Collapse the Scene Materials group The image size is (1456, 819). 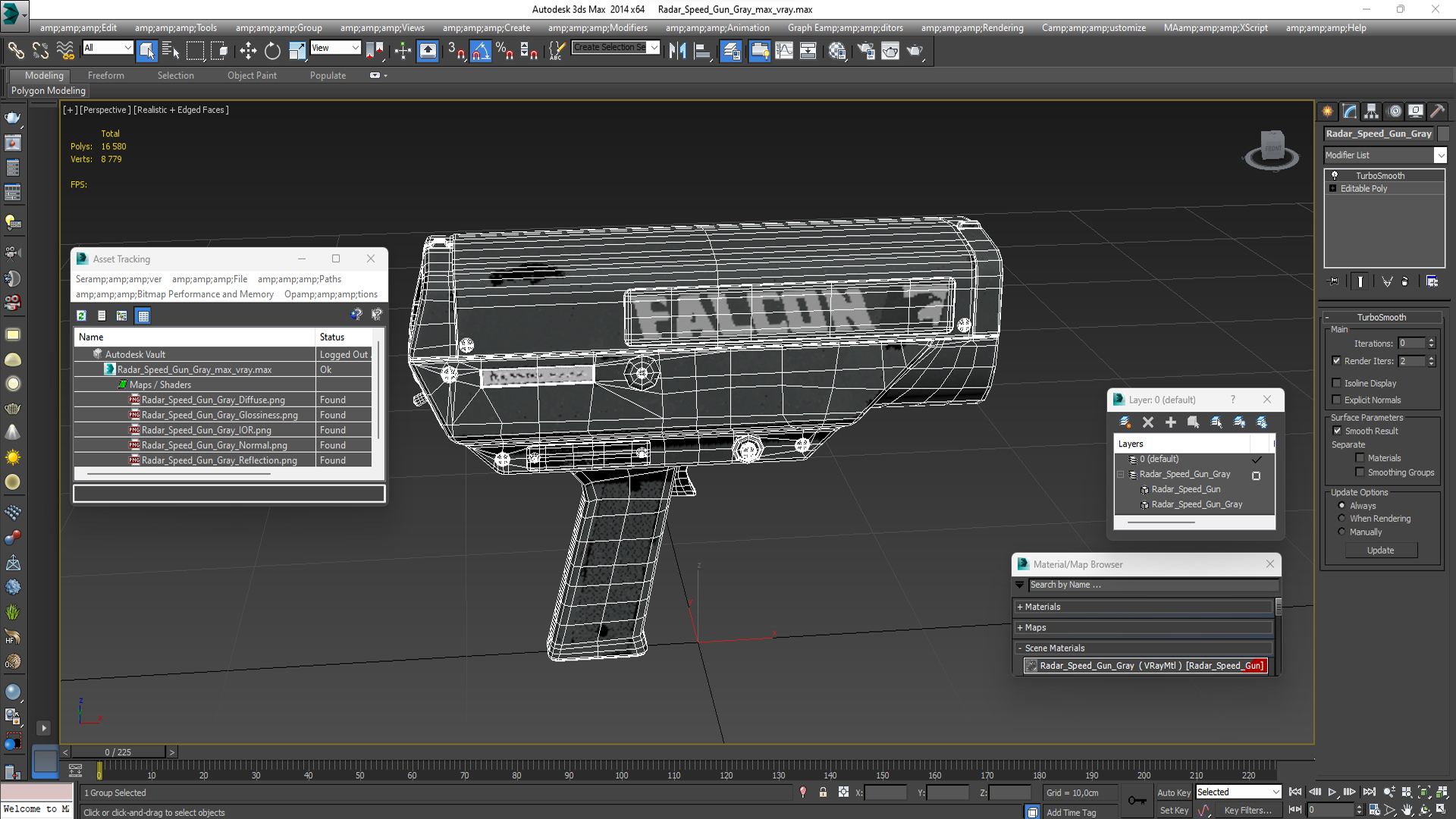coord(1019,648)
